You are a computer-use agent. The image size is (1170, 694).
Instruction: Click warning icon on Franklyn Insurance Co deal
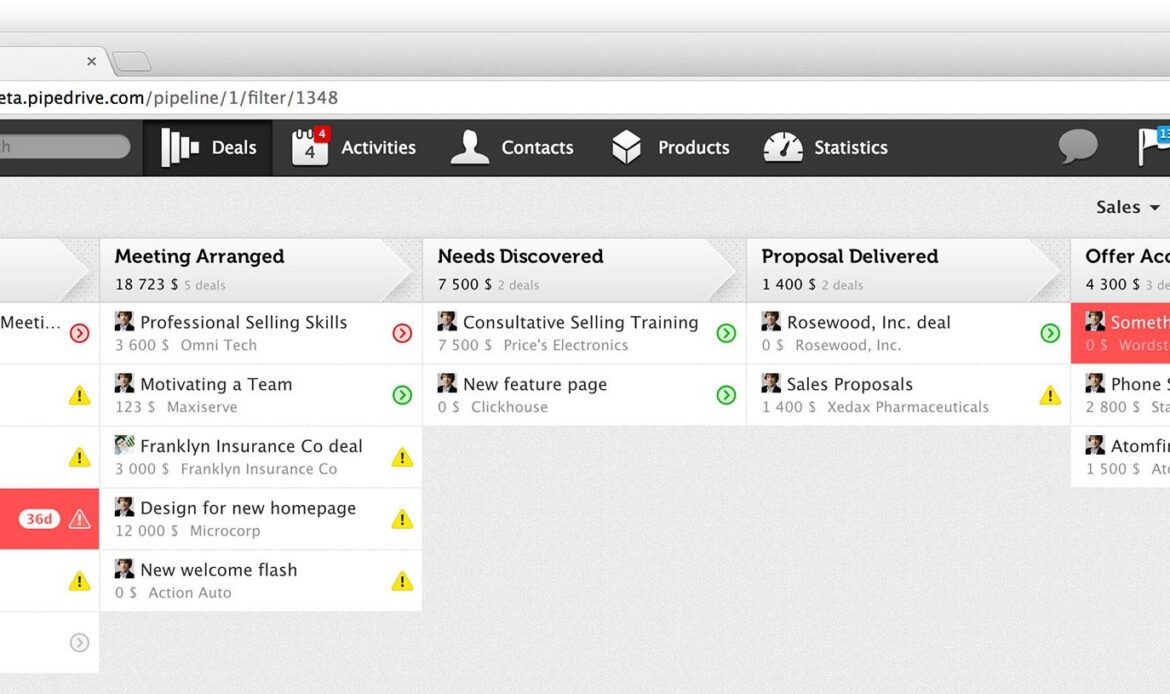pyautogui.click(x=402, y=457)
